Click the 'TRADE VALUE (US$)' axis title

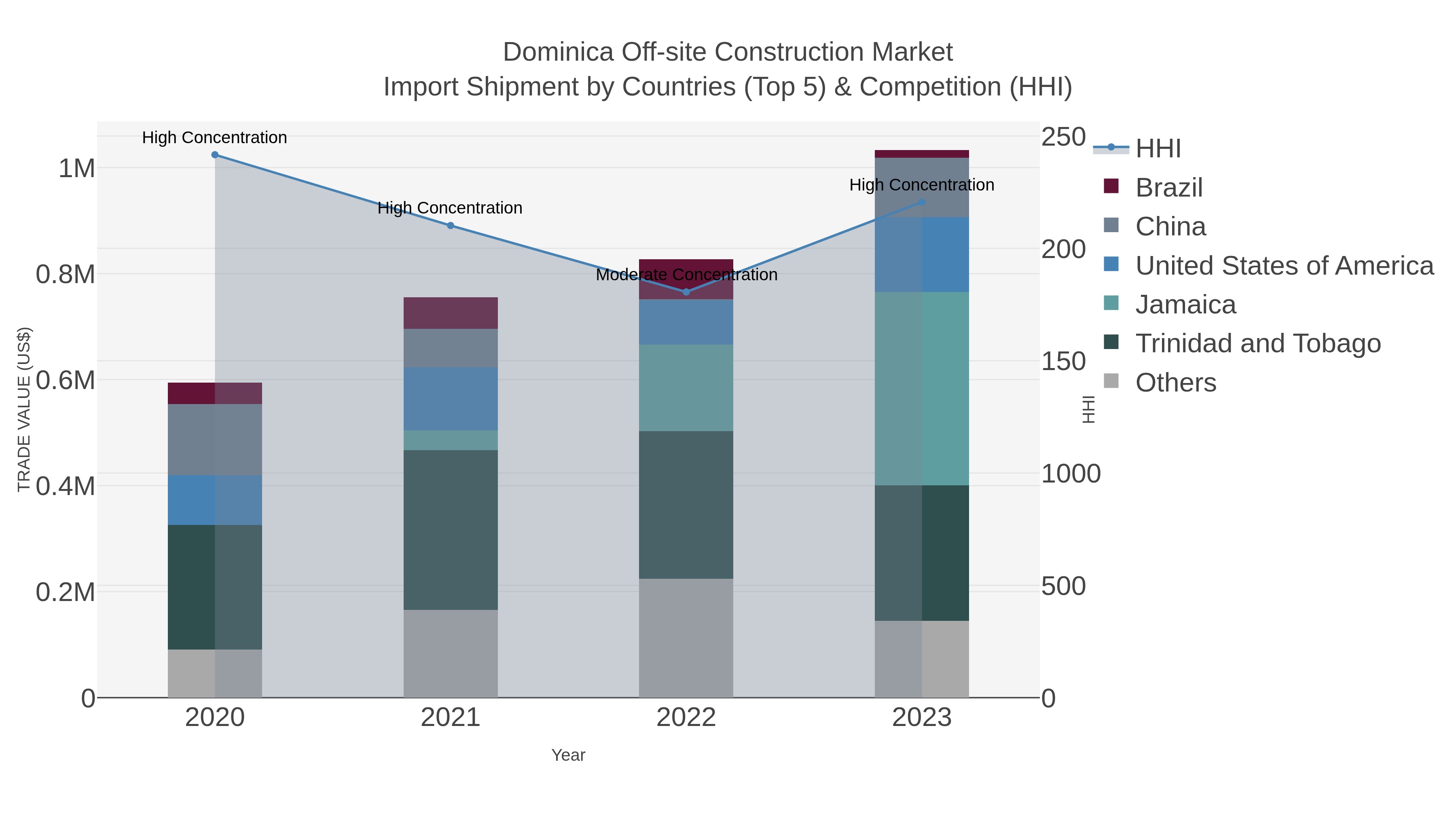point(24,409)
